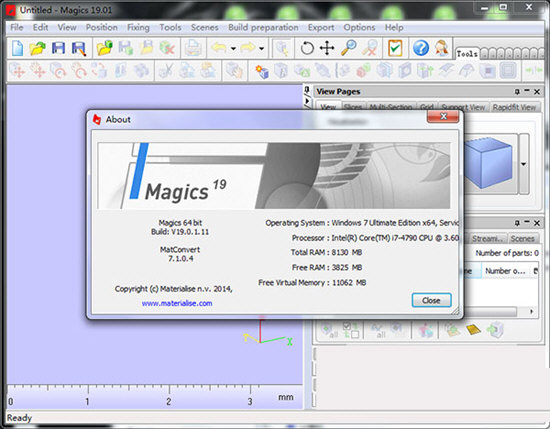The image size is (550, 429).
Task: Click the select/unselect checkbox icon in parts panel
Action: (x=350, y=330)
